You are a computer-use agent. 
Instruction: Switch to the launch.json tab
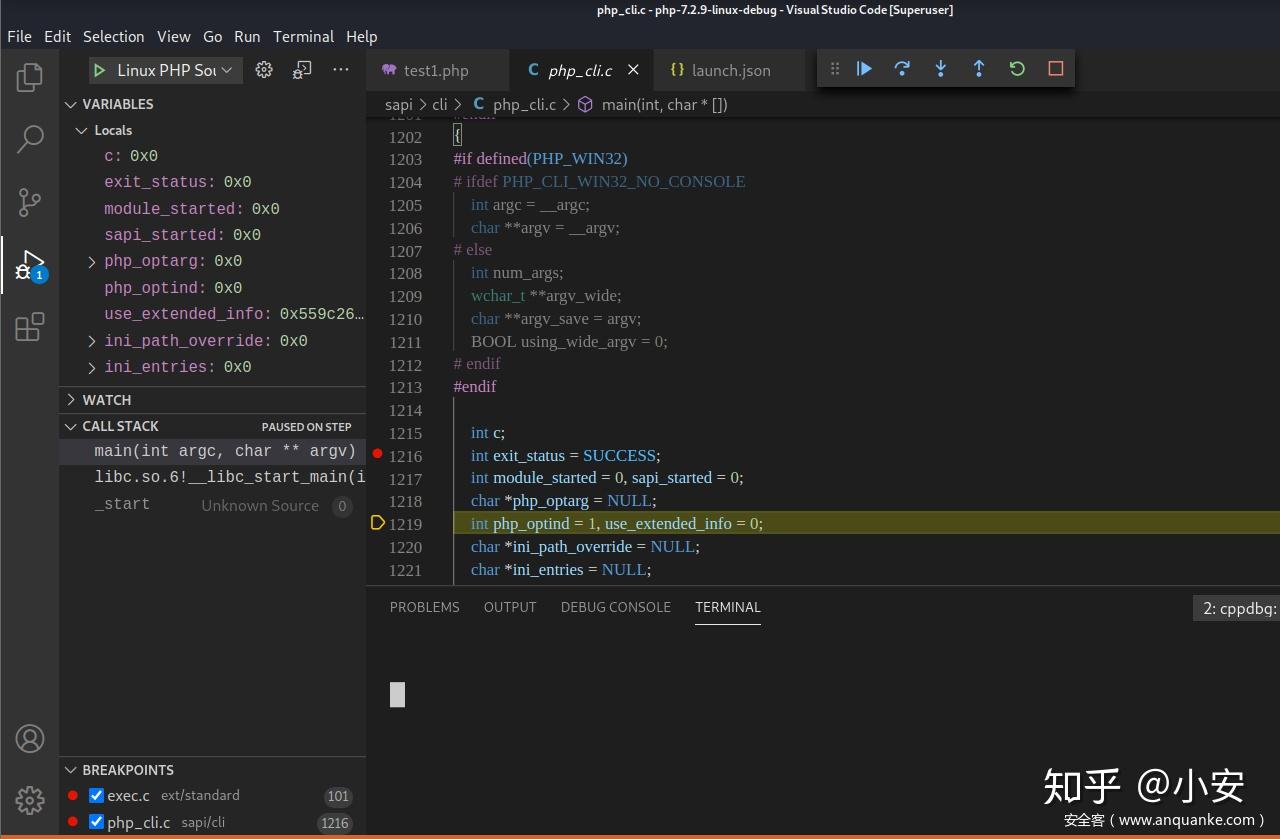click(x=730, y=70)
